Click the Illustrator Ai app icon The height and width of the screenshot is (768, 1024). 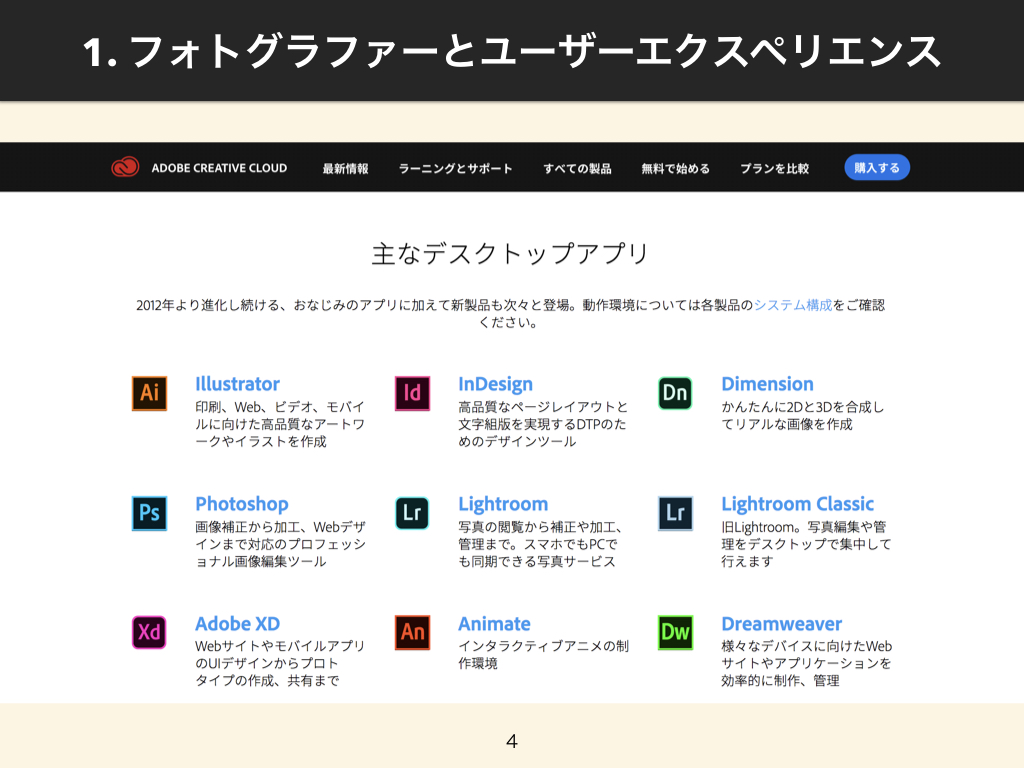150,393
